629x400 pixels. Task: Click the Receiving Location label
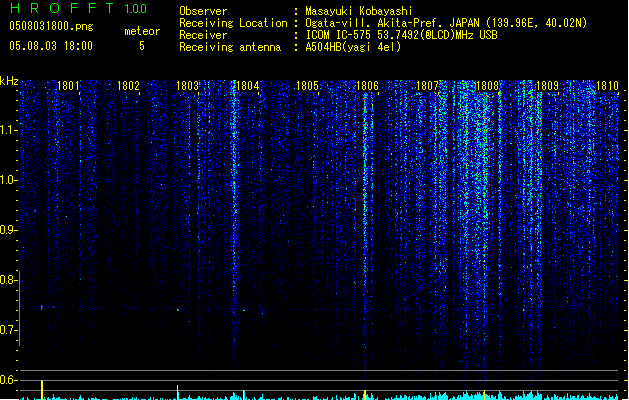[233, 23]
